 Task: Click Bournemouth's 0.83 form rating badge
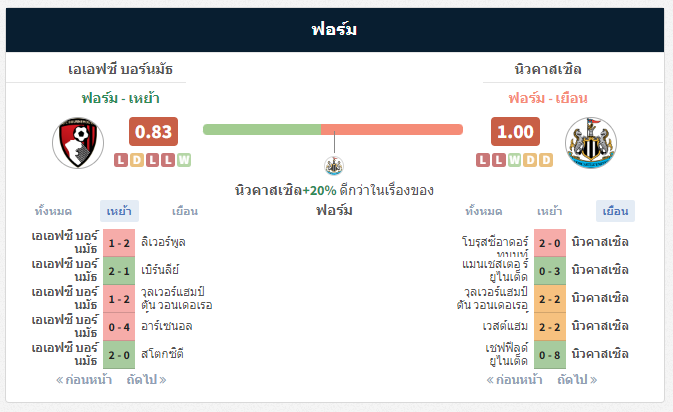click(x=153, y=132)
